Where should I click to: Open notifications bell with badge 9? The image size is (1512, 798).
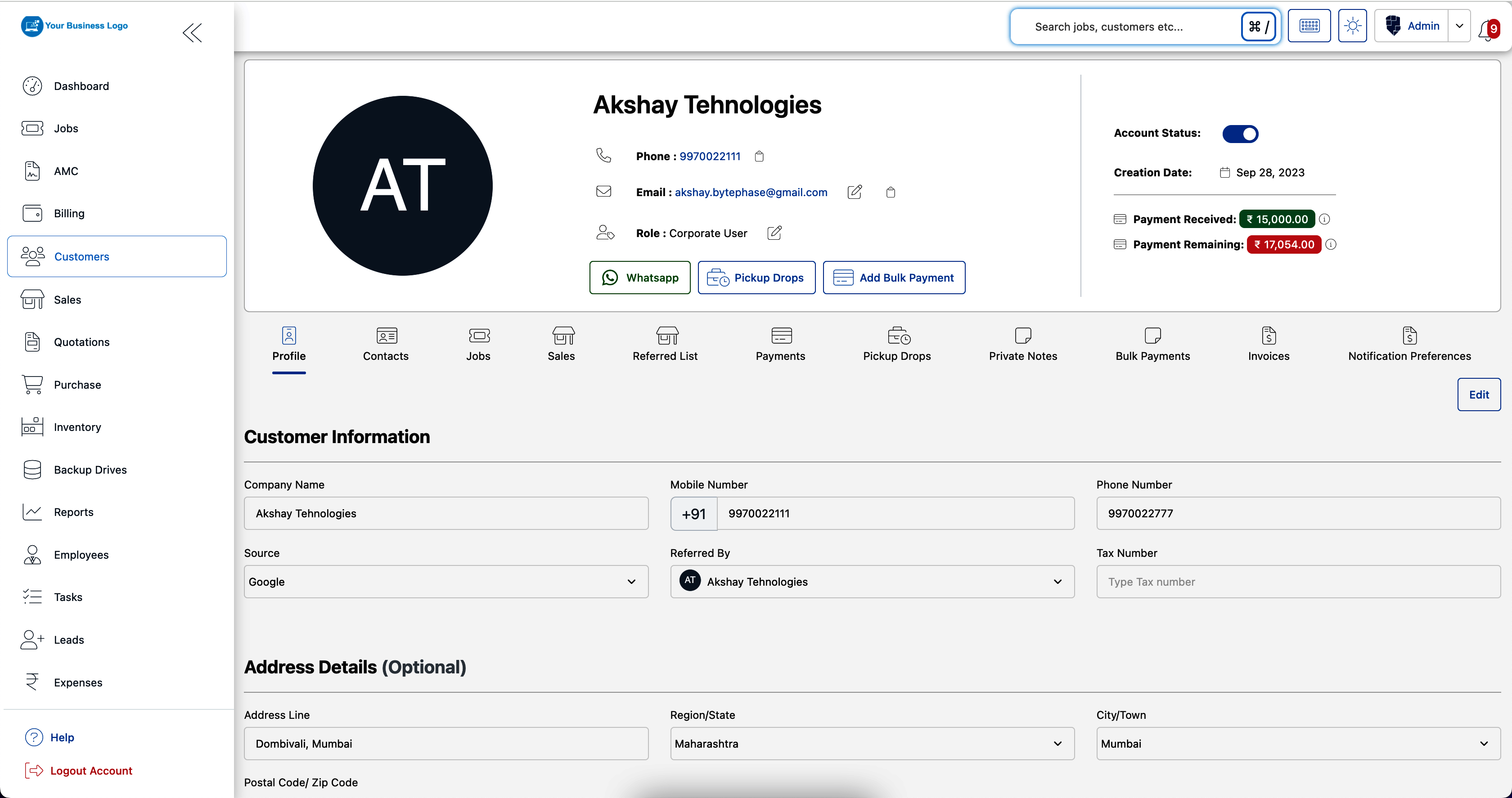point(1488,29)
